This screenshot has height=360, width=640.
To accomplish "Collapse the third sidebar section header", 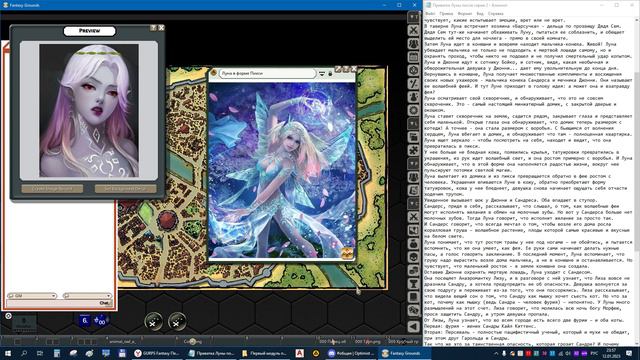I will point(413,164).
